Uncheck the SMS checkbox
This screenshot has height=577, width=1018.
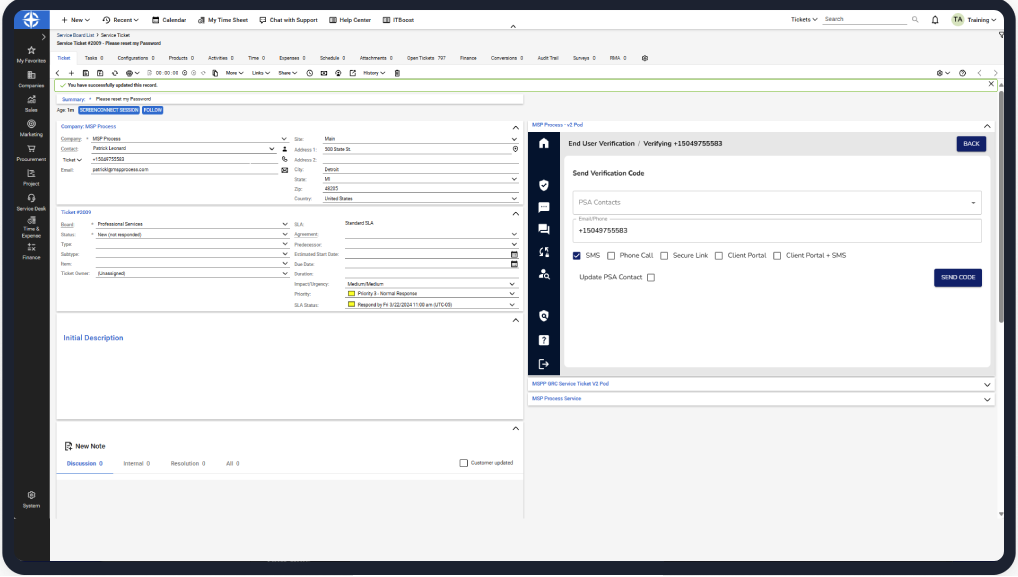pos(577,255)
